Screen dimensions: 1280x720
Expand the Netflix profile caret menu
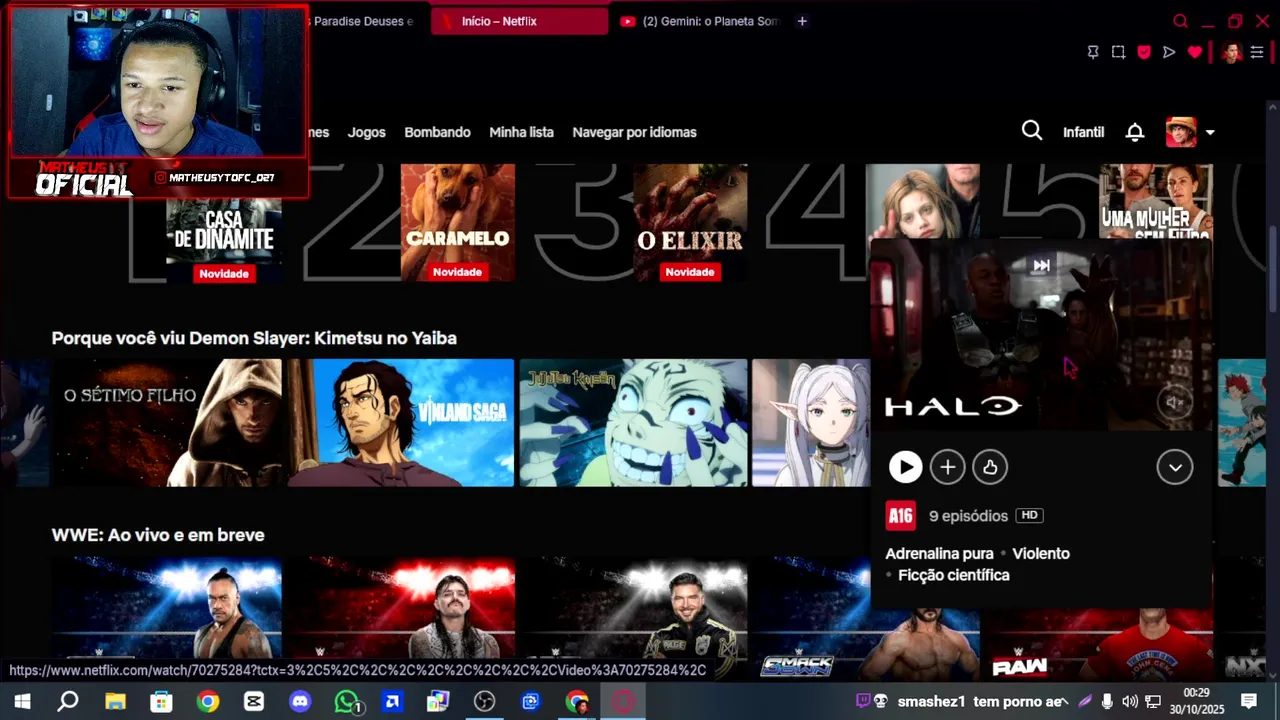click(1210, 132)
